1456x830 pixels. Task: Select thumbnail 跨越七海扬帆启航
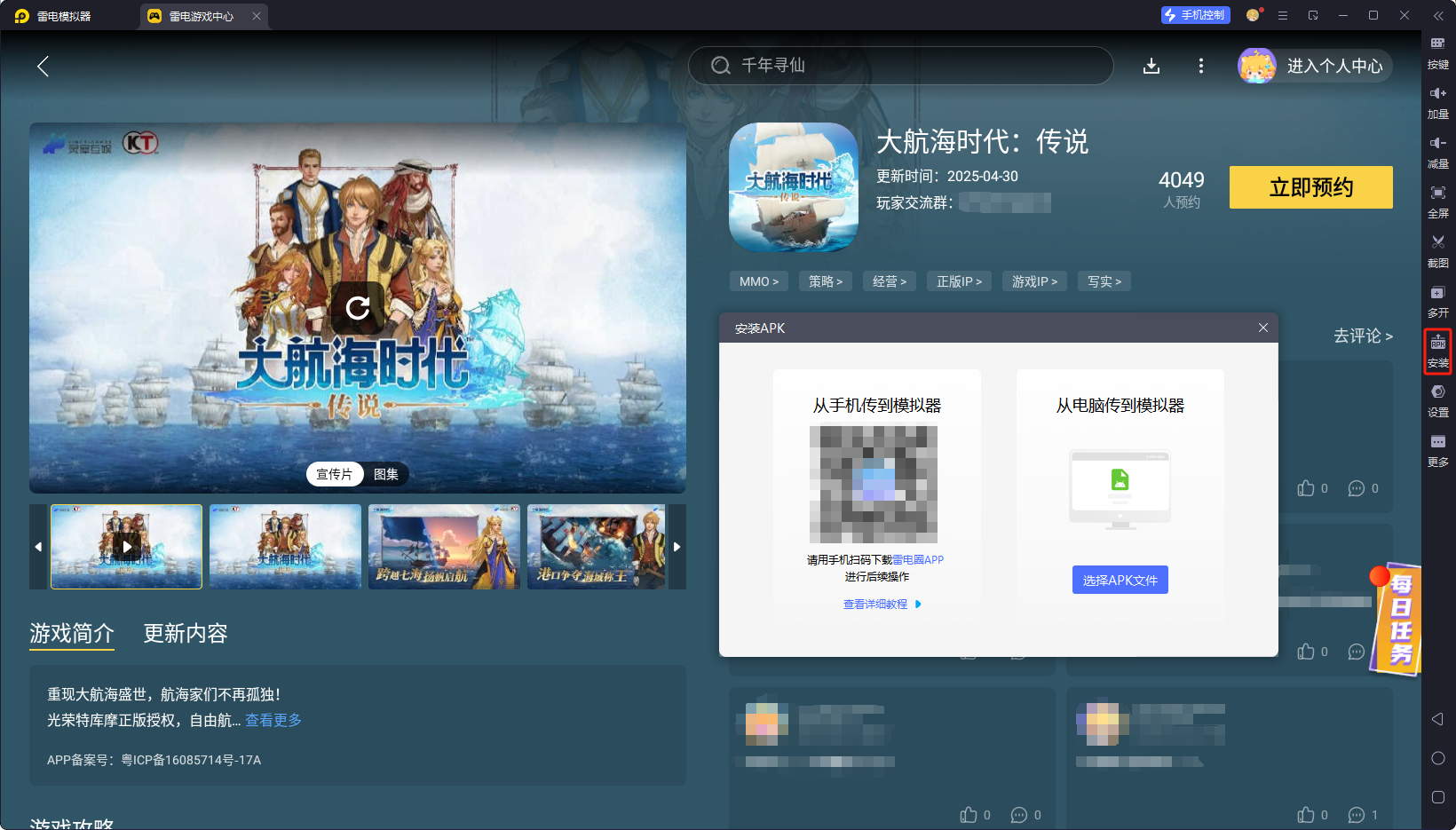tap(444, 547)
